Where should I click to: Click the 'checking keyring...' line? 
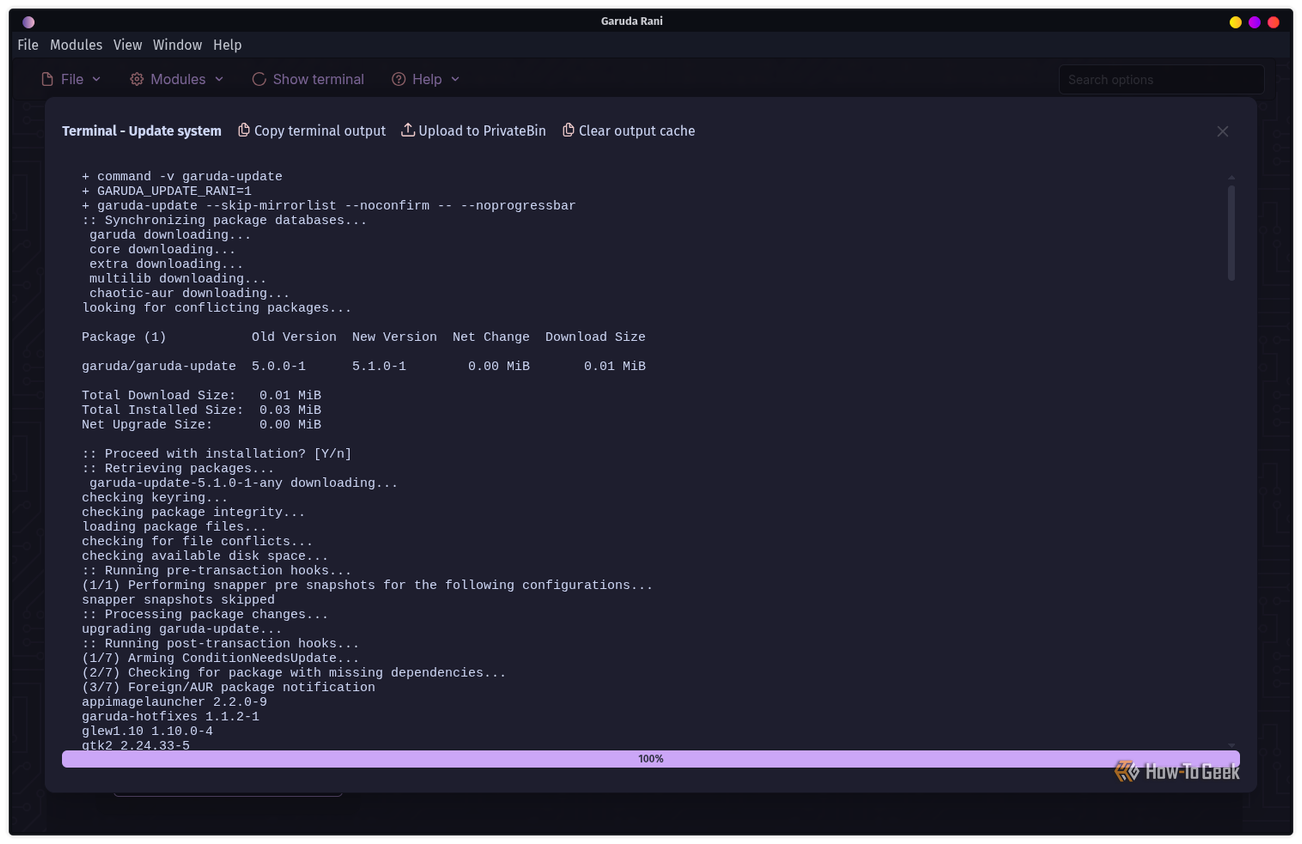click(155, 498)
